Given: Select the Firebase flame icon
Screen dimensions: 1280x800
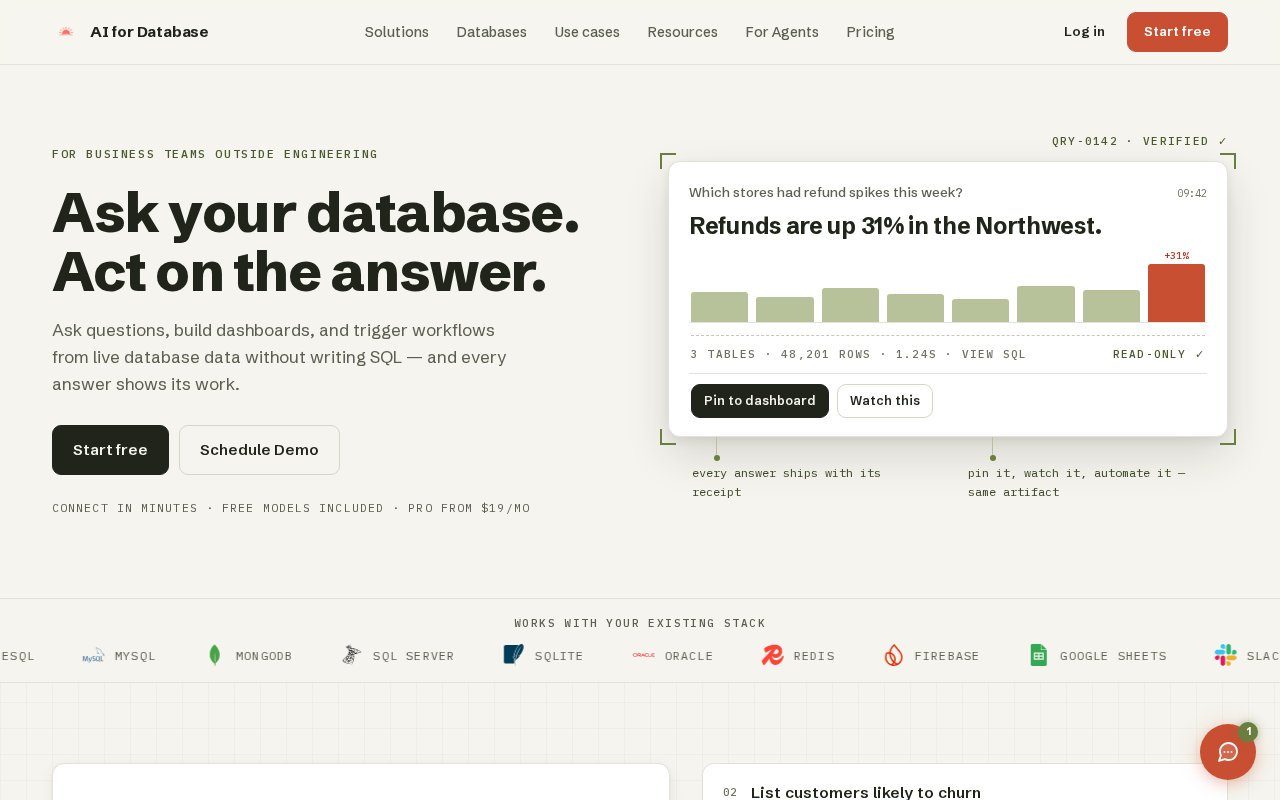Looking at the screenshot, I should 894,656.
